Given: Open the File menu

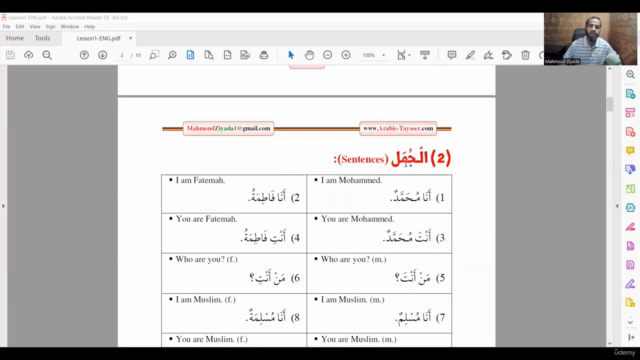Looking at the screenshot, I should [x=7, y=27].
